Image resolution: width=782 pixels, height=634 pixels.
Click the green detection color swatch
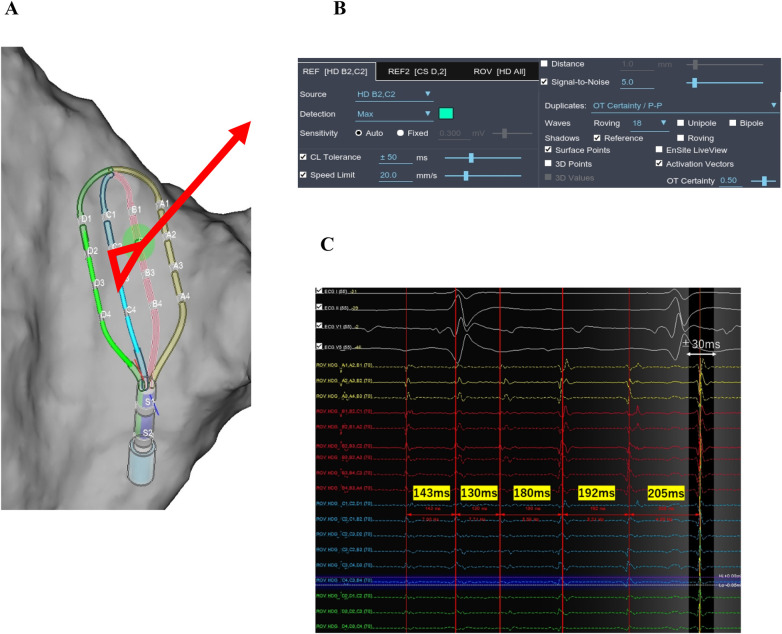446,114
